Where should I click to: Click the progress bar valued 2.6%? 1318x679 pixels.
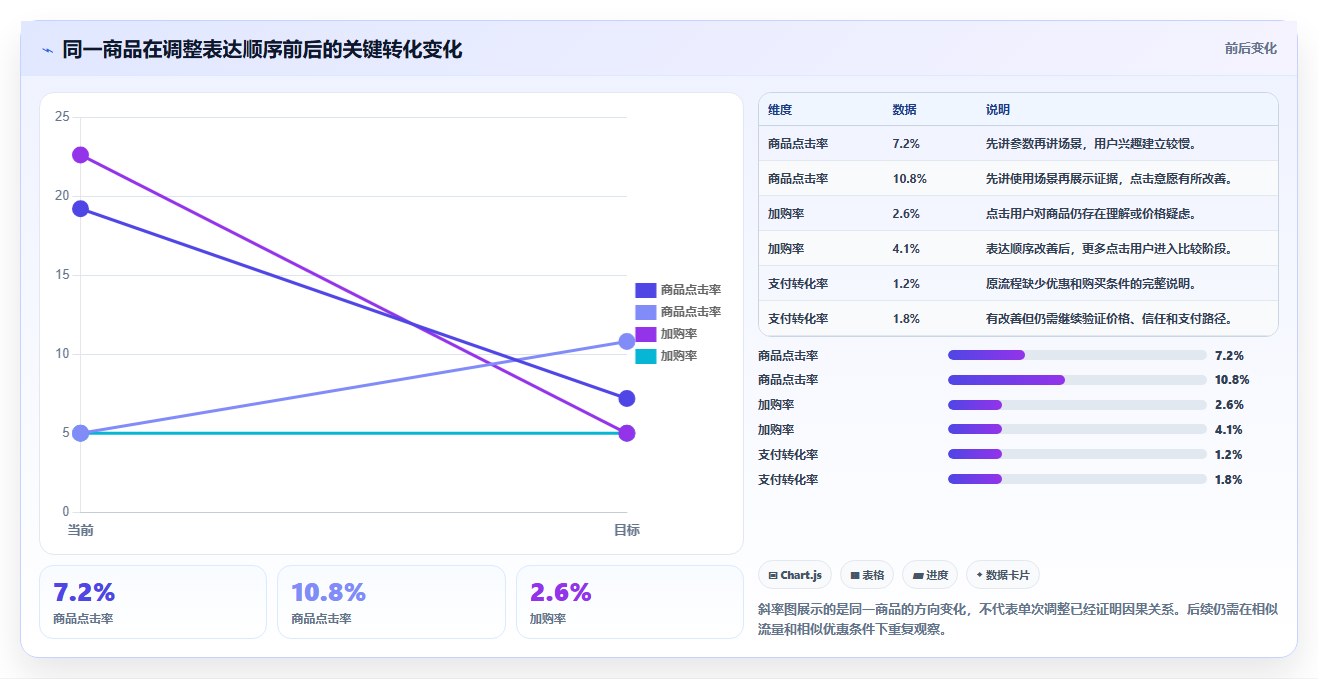(1077, 405)
